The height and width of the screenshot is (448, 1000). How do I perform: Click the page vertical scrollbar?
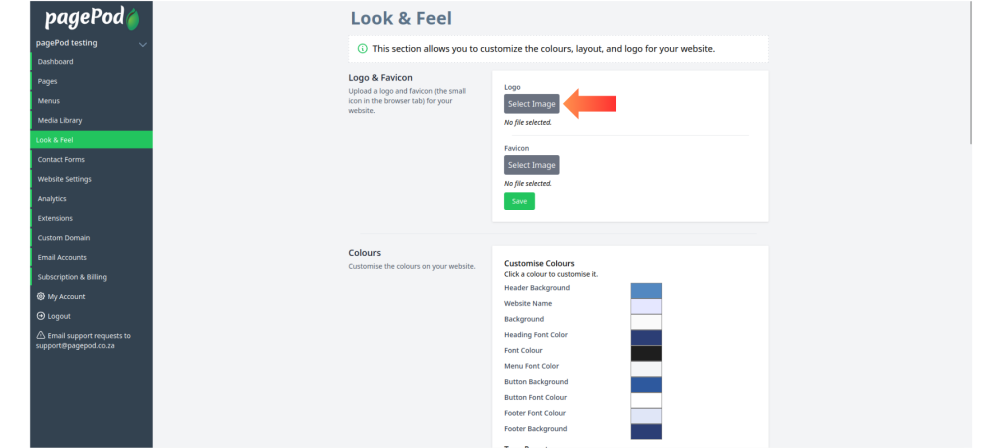pyautogui.click(x=971, y=72)
